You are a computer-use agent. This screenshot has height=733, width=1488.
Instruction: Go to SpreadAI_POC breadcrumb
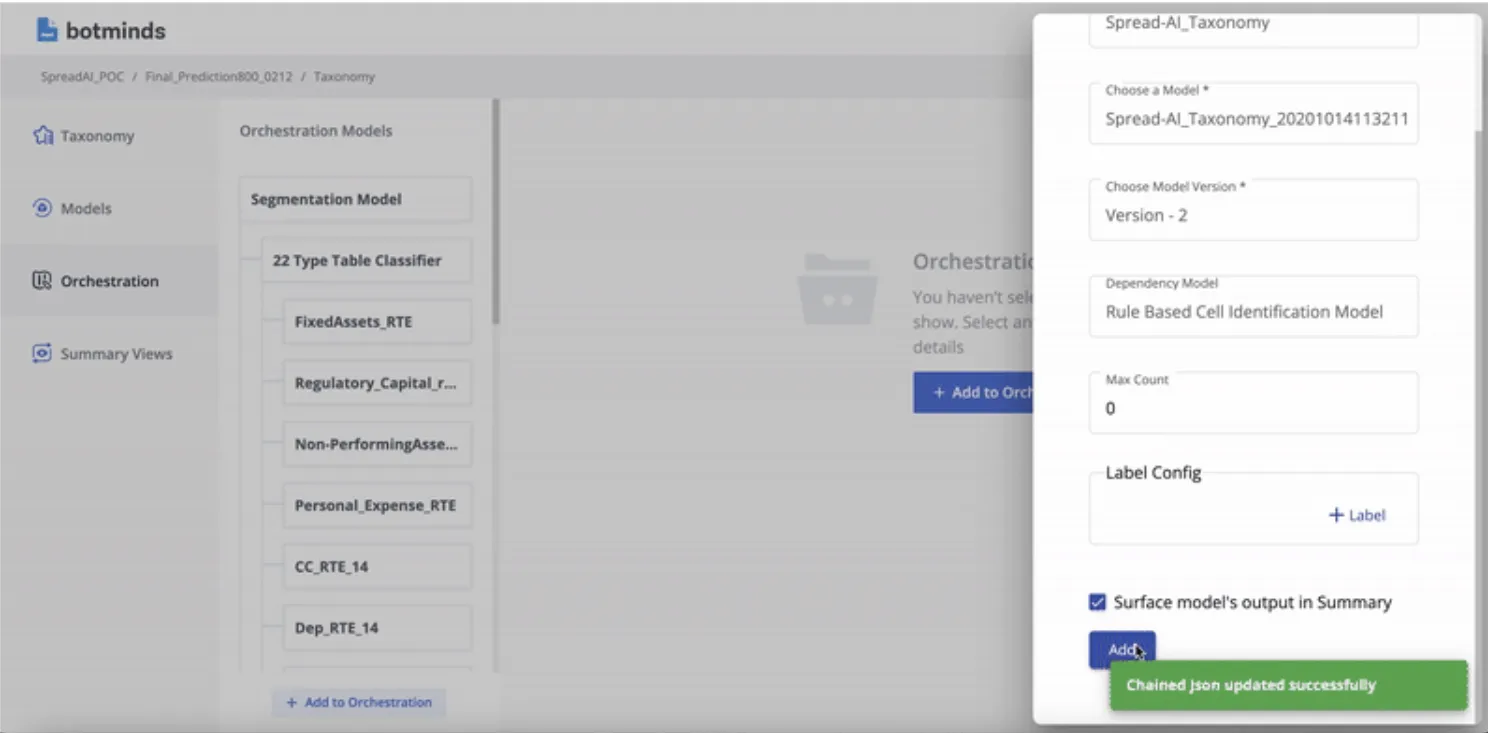pos(83,76)
